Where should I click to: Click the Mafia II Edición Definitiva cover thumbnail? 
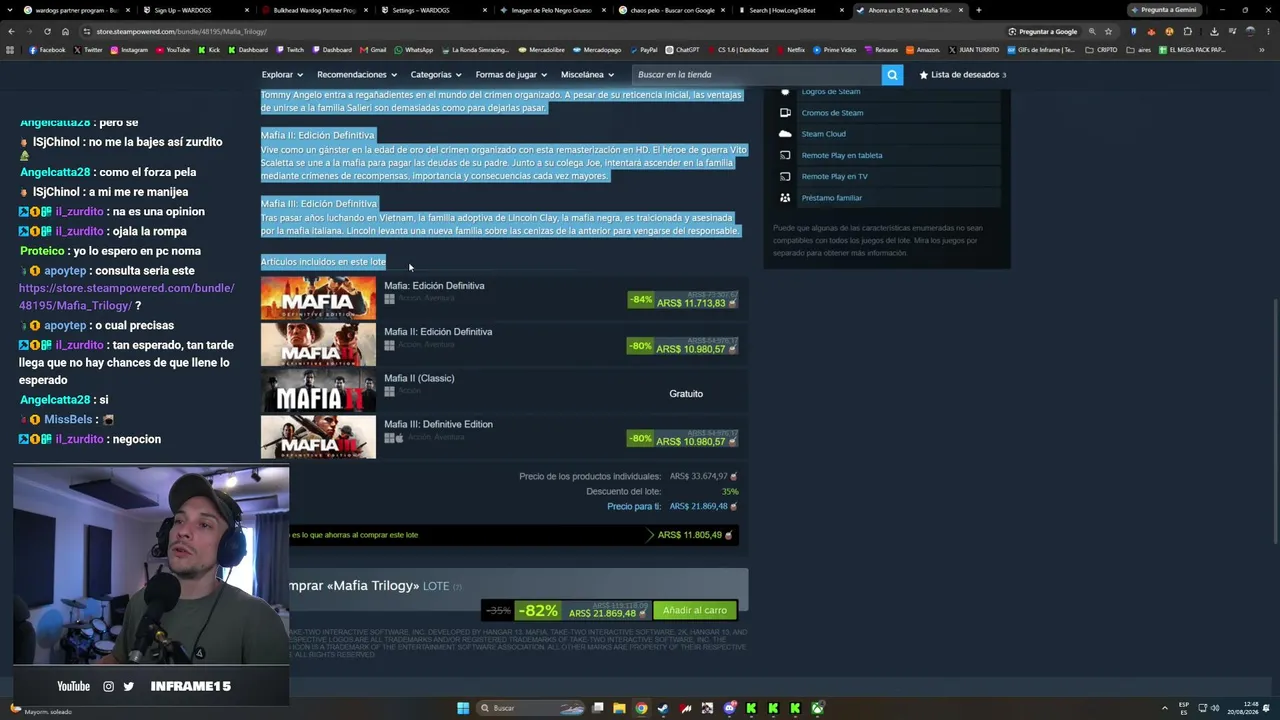(318, 344)
